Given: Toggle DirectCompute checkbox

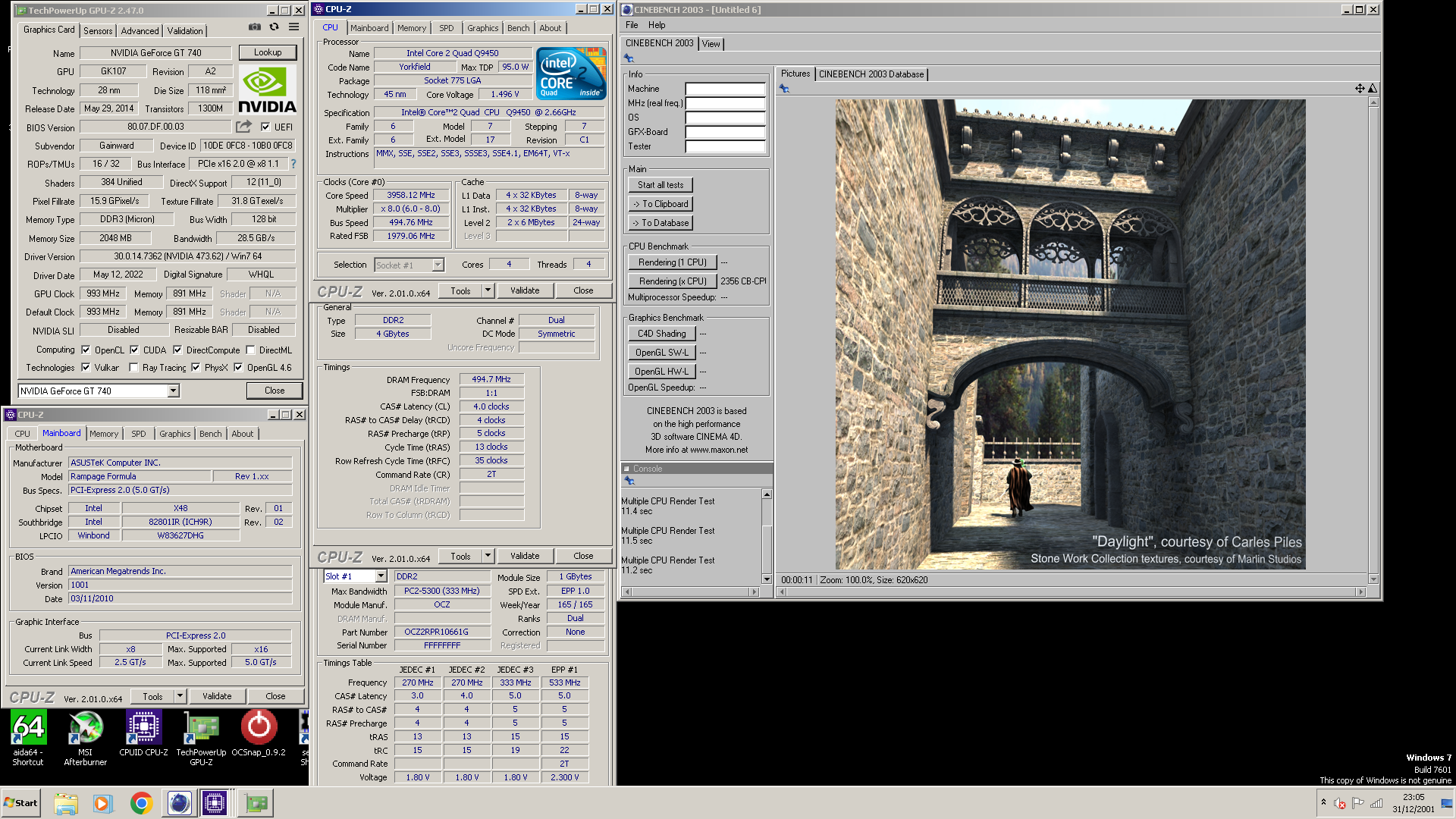Looking at the screenshot, I should click(177, 350).
